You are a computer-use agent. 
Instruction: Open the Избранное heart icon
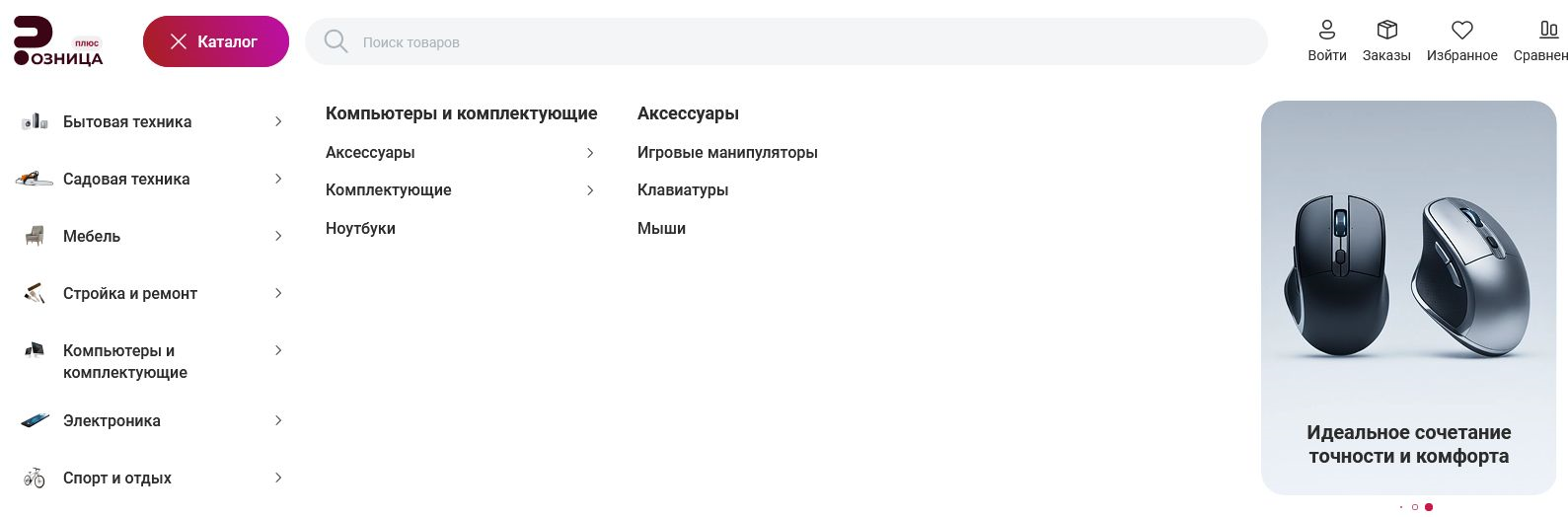point(1462,30)
